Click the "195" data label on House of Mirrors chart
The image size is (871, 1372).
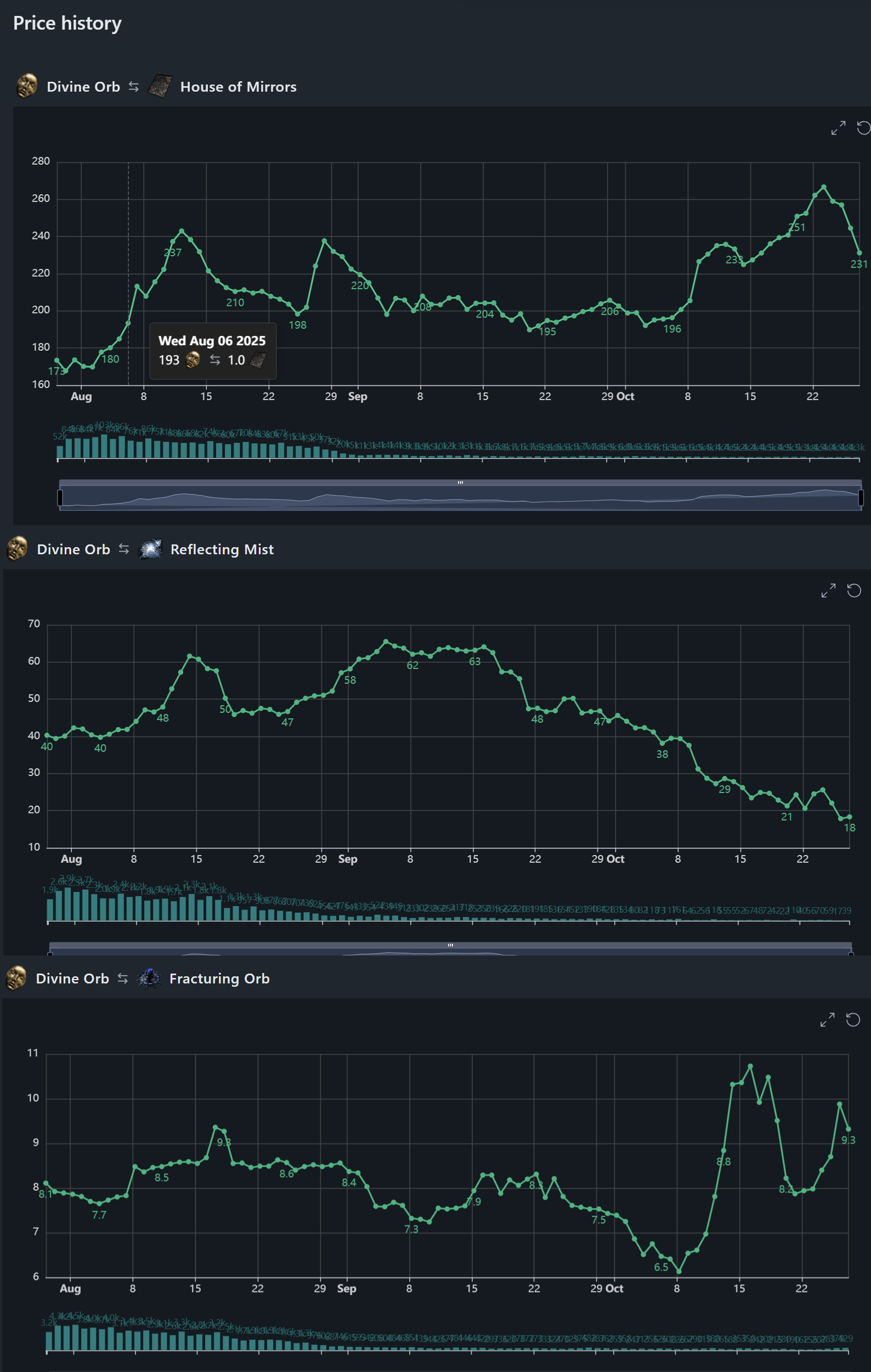coord(547,331)
